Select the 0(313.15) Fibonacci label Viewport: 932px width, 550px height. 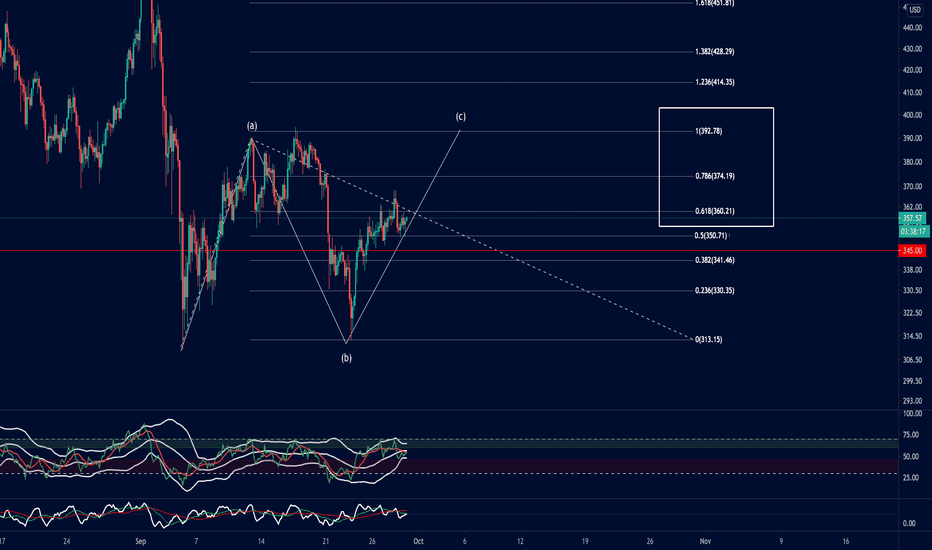tap(709, 340)
